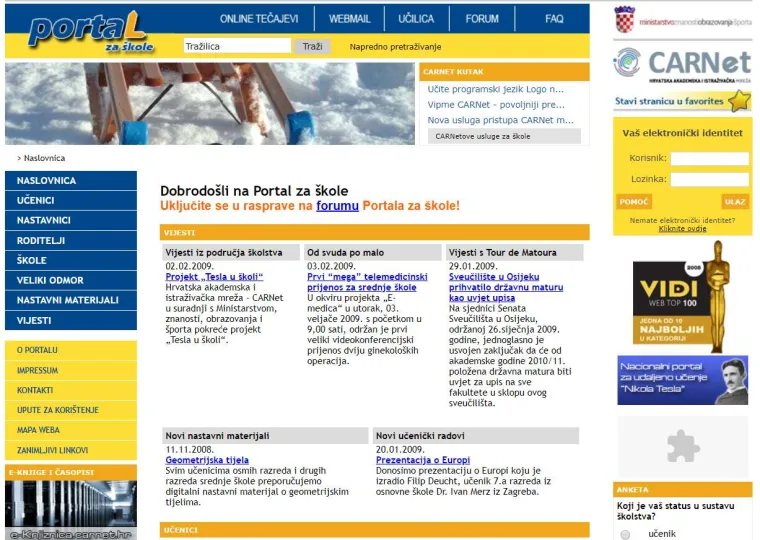Screen dimensions: 760x540
Task: Open 'Nova usluga pristupa CARNet' link
Action: click(500, 120)
